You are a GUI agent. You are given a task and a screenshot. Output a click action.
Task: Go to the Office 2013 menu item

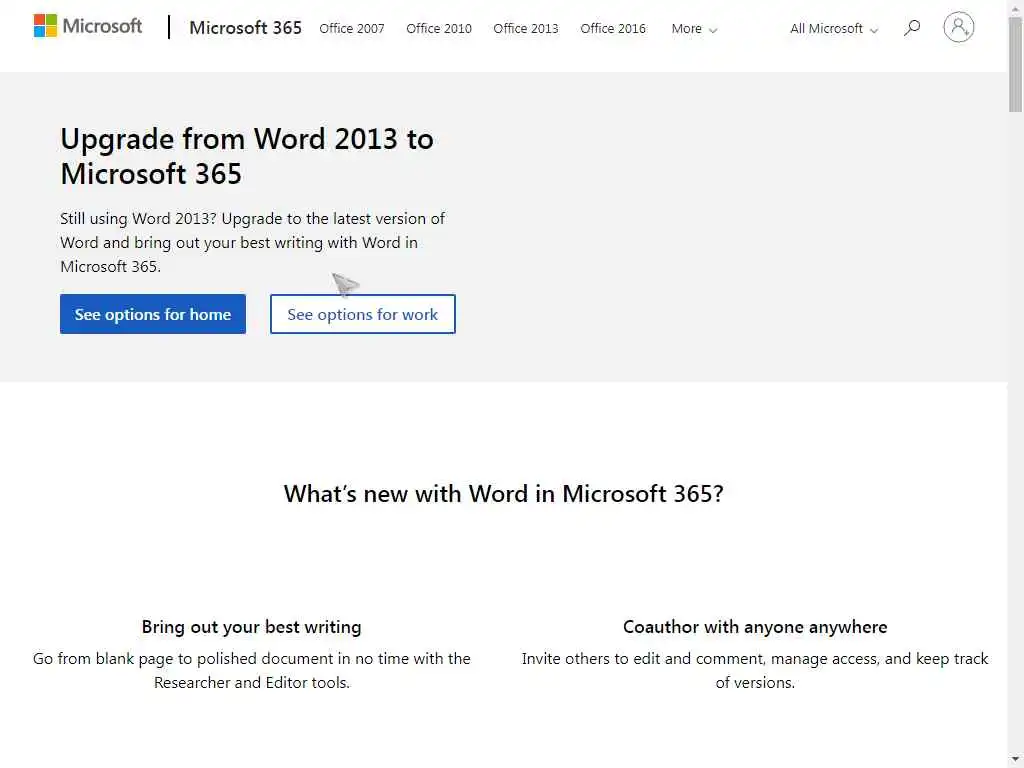[526, 29]
